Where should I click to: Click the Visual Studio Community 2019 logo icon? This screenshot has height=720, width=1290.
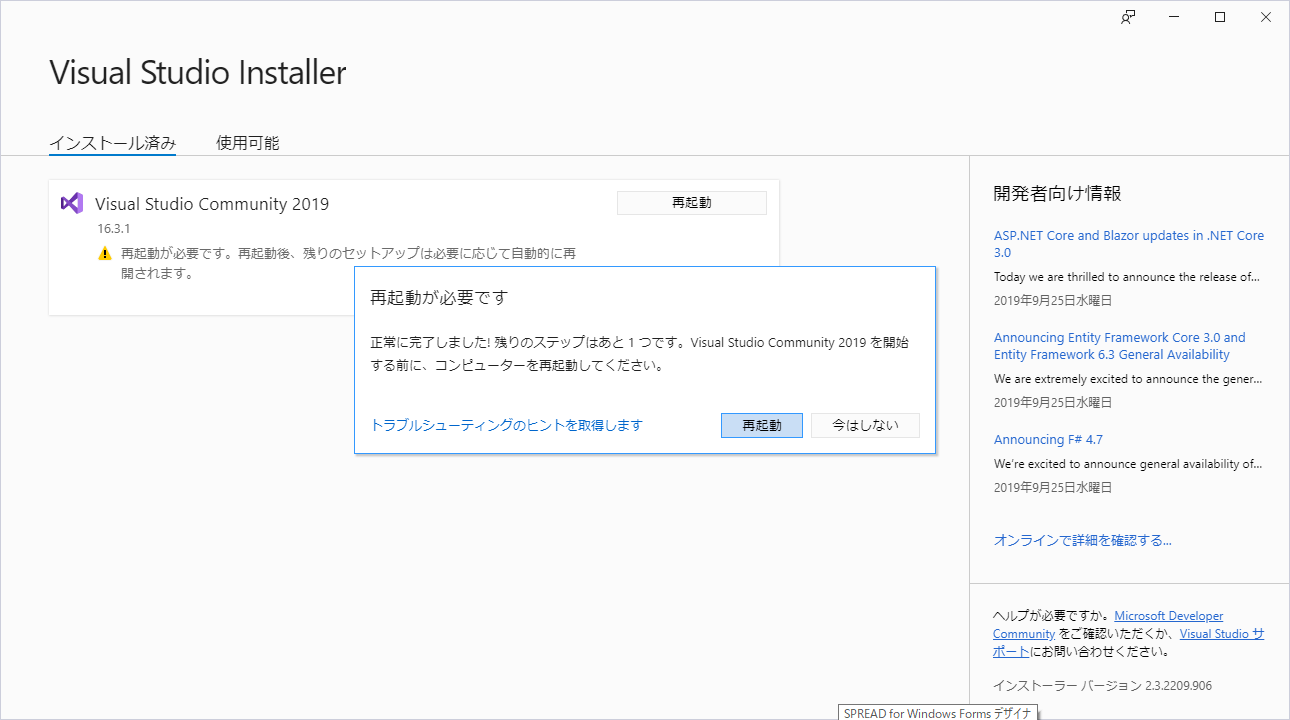[x=71, y=203]
